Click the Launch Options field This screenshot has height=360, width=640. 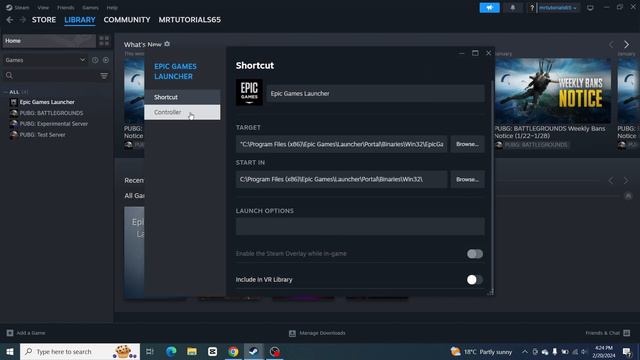click(360, 226)
